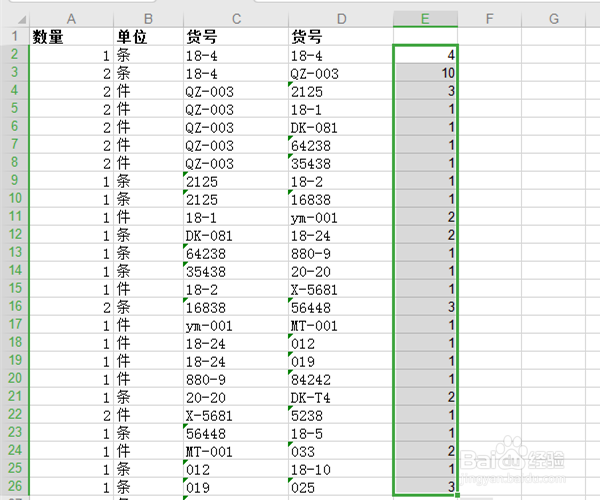
Task: Select column F header
Action: 489,19
